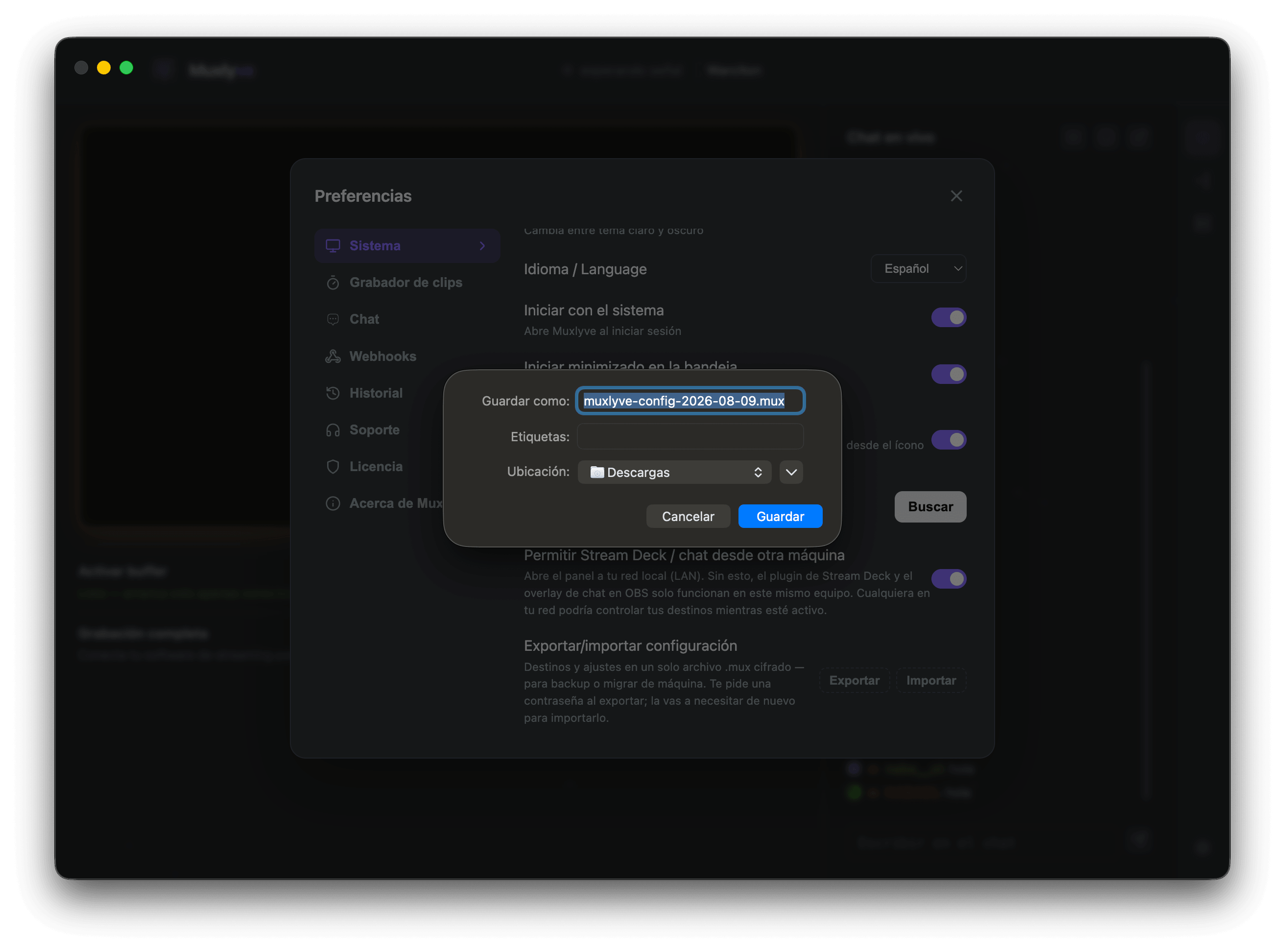Viewport: 1285px width, 952px height.
Task: Click the Idioma / Language label
Action: (x=585, y=269)
